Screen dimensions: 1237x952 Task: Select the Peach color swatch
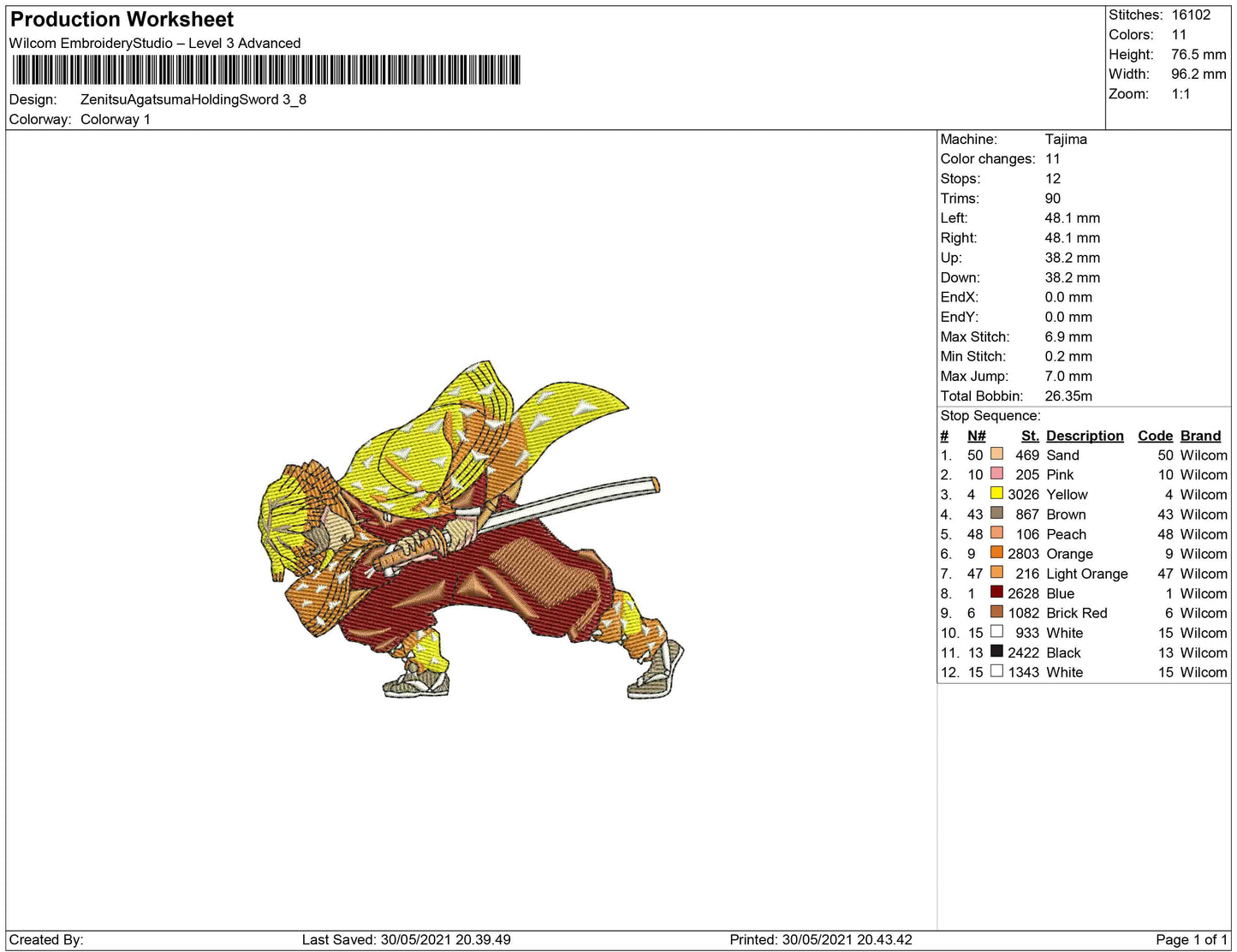coord(996,533)
